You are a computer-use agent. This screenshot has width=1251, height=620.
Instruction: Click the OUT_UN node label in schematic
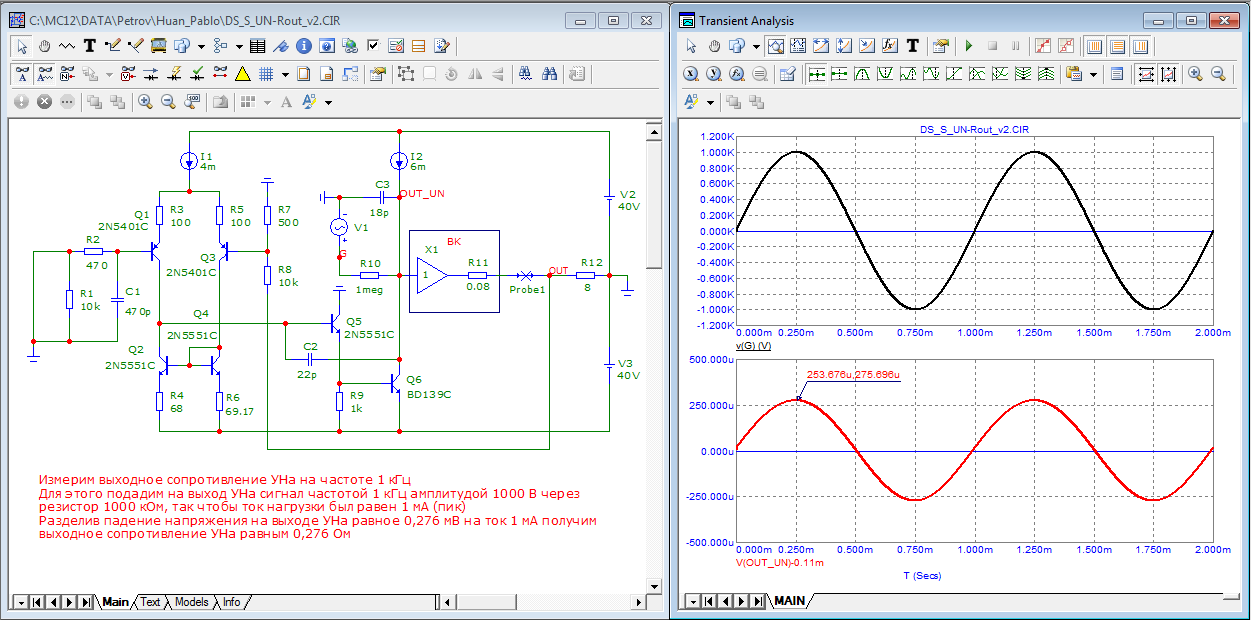point(422,194)
